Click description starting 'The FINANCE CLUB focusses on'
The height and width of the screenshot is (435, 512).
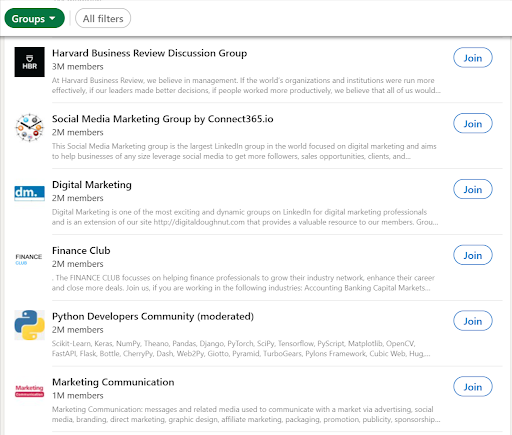(x=243, y=283)
